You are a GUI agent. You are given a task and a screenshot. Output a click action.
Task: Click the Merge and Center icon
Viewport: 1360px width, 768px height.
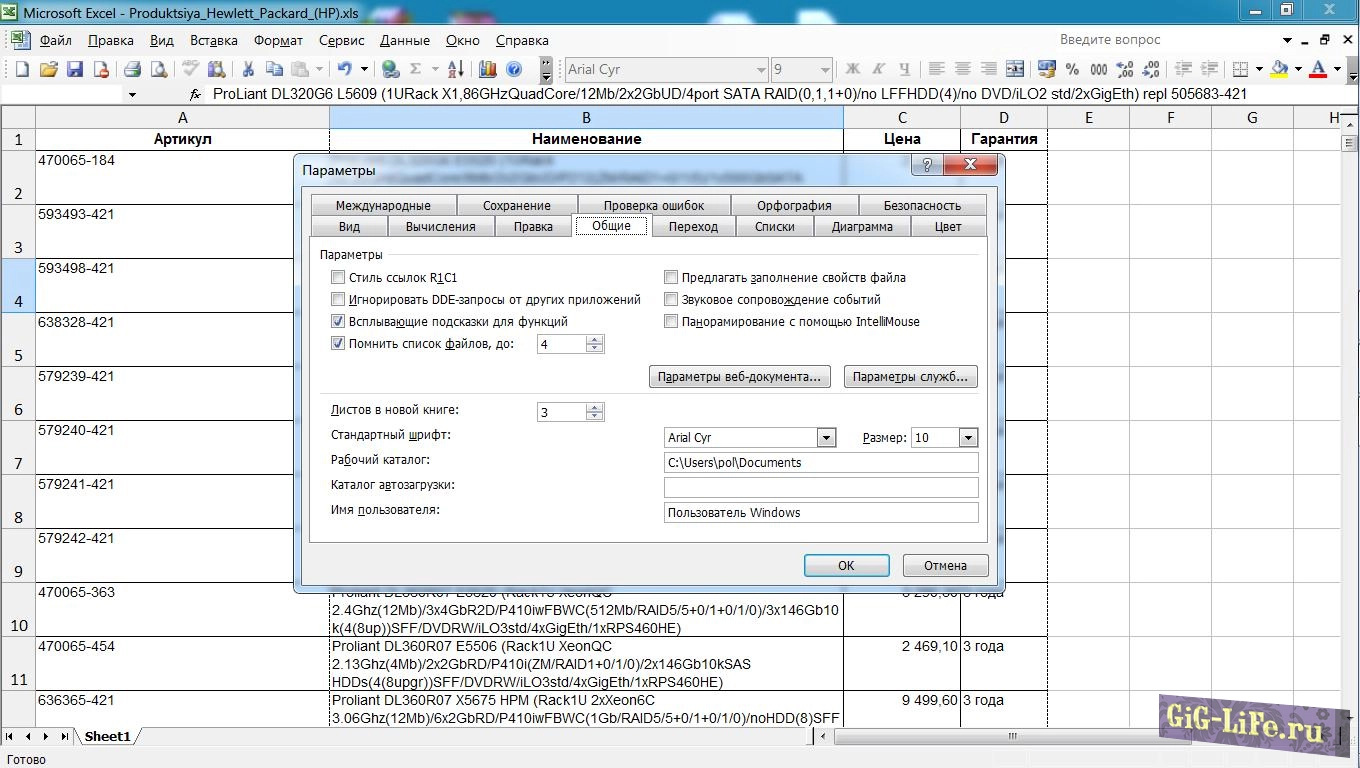coord(1015,69)
